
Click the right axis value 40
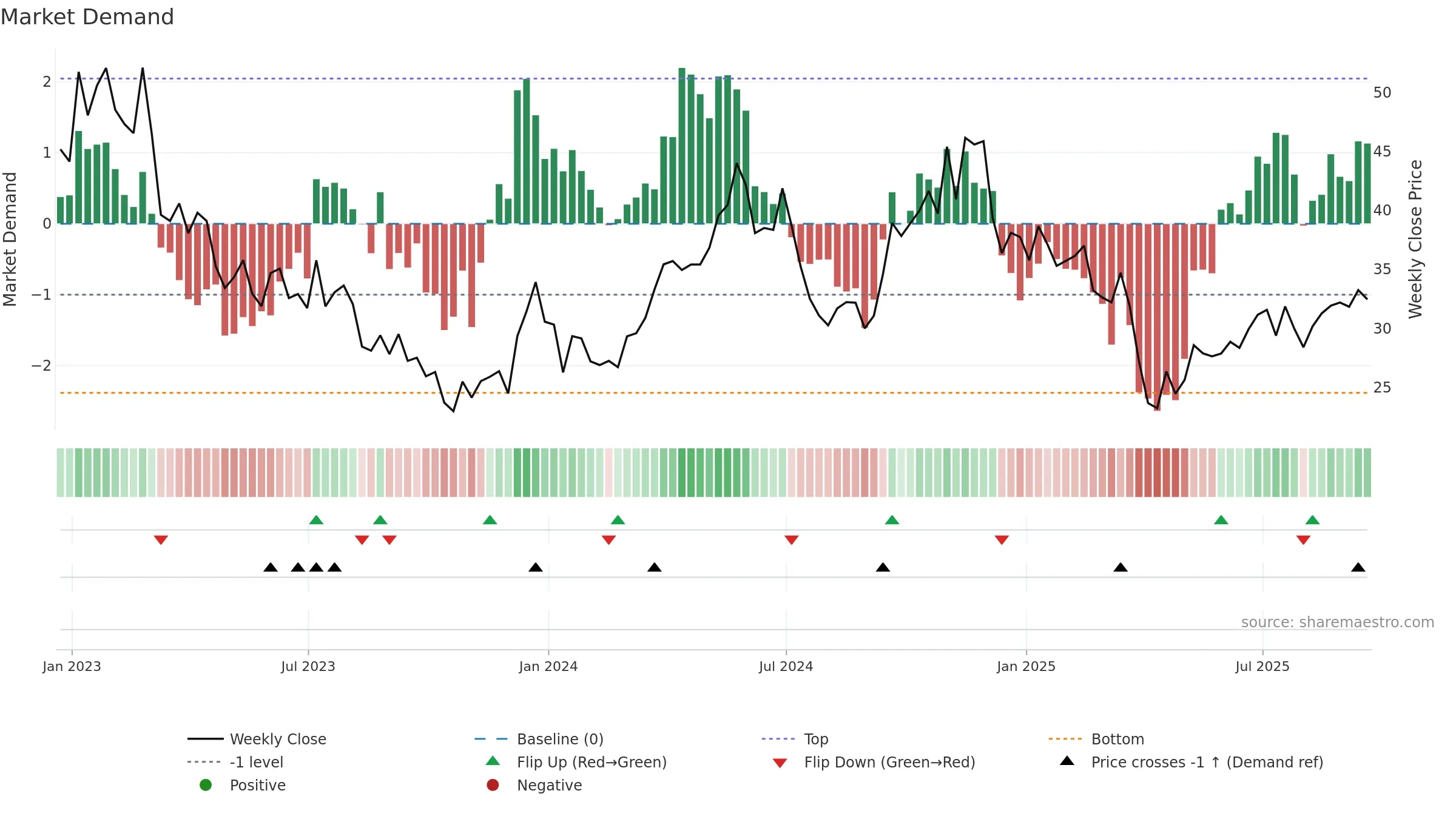tap(1383, 211)
